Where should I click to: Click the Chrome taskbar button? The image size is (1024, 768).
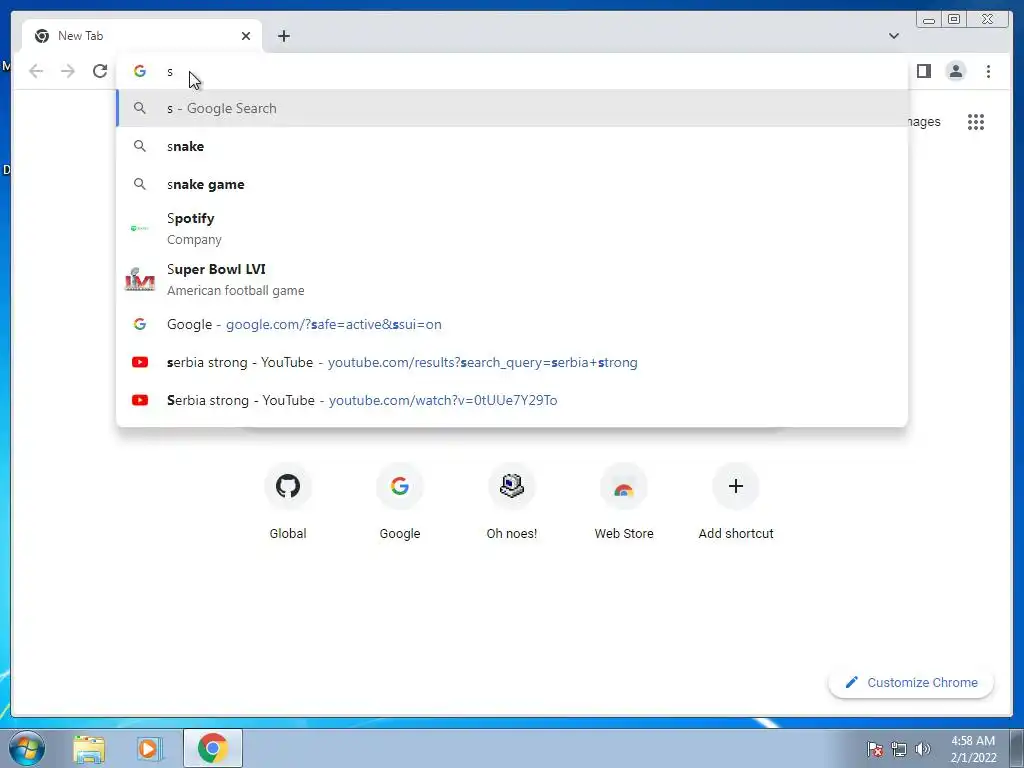point(213,749)
